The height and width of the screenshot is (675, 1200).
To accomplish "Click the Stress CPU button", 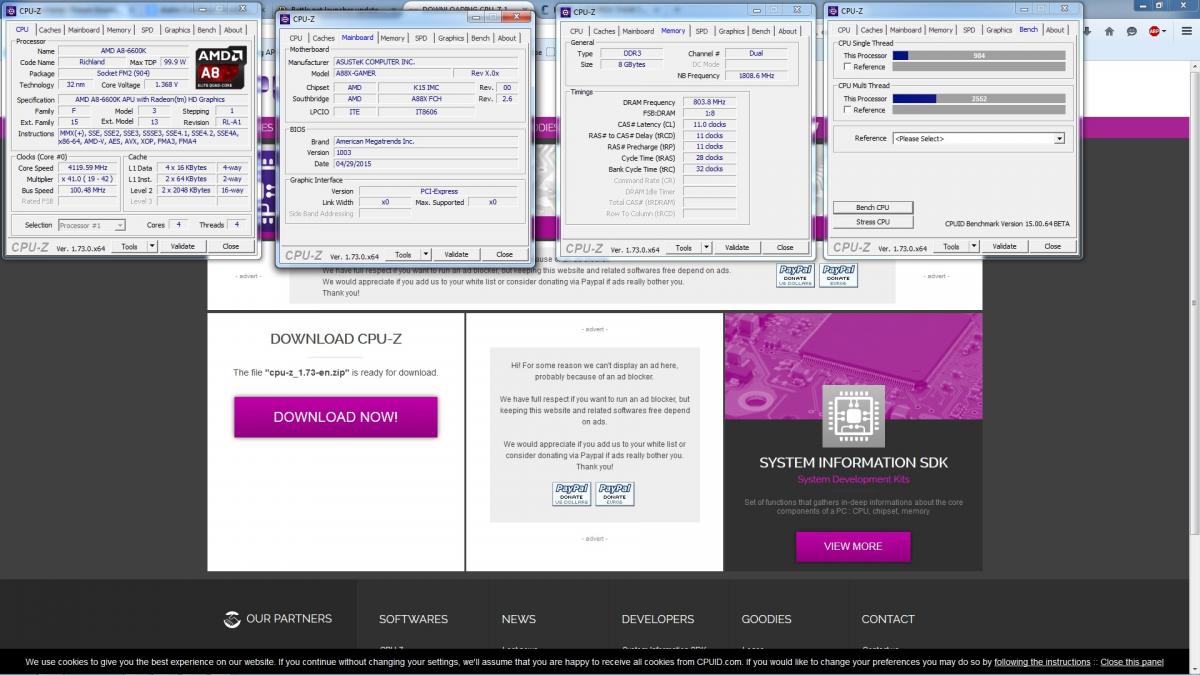I will tap(872, 222).
